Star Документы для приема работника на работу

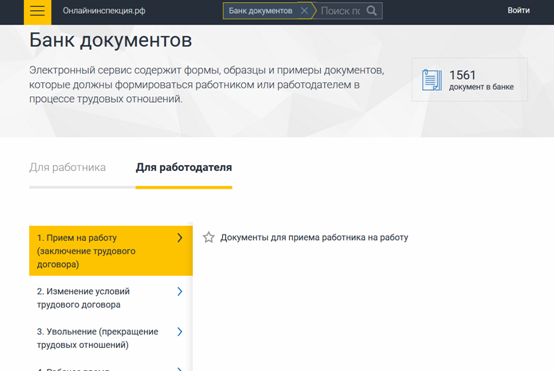(x=209, y=237)
